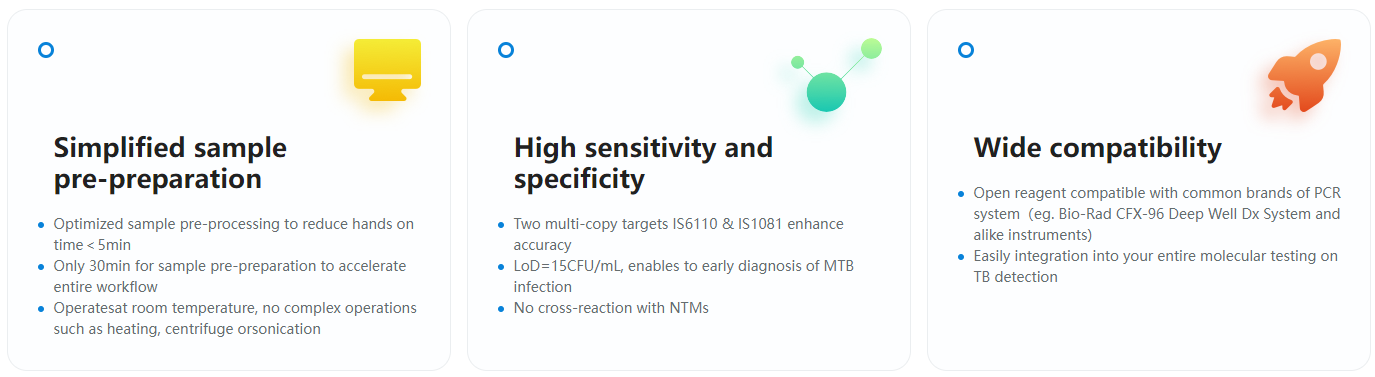Image resolution: width=1375 pixels, height=377 pixels.
Task: Select the 'High sensitivity and specificity' heading
Action: click(x=643, y=163)
